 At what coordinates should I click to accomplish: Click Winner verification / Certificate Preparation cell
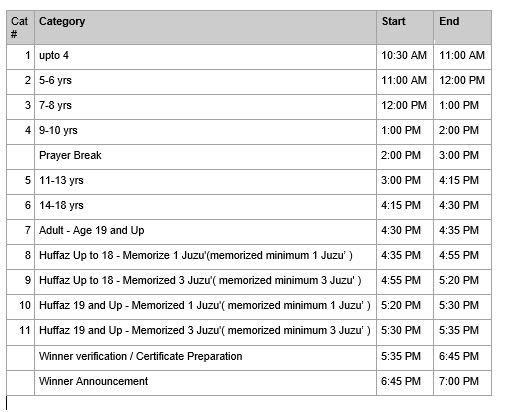click(205, 358)
